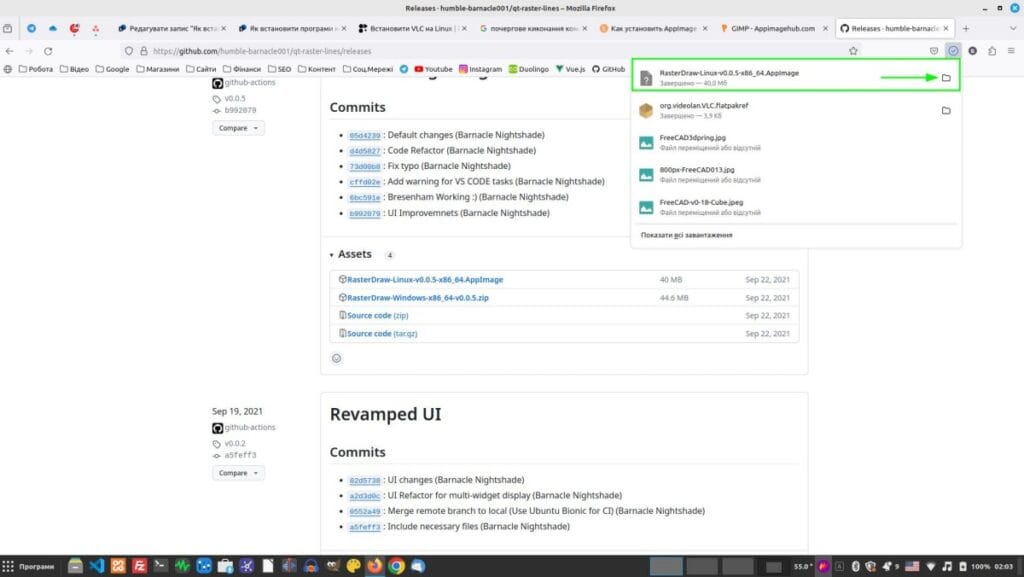Image resolution: width=1024 pixels, height=577 pixels.
Task: Open folder for VLC flatpakref download
Action: coord(948,108)
